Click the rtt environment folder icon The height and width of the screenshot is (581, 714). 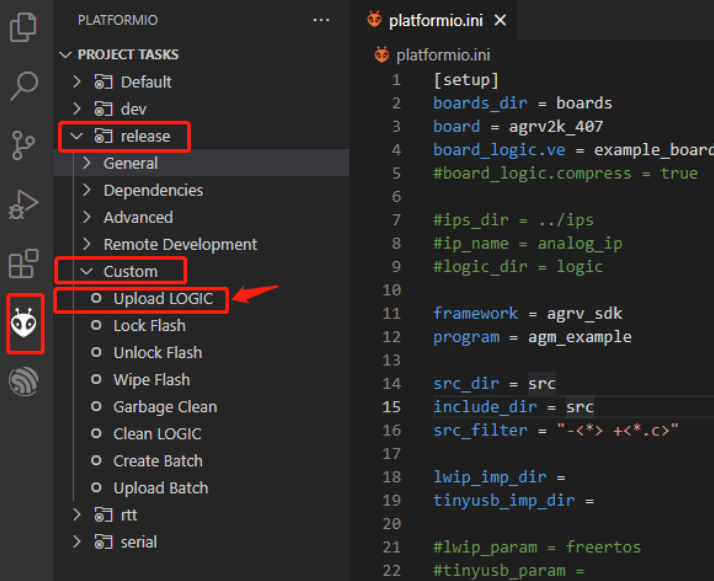[103, 515]
